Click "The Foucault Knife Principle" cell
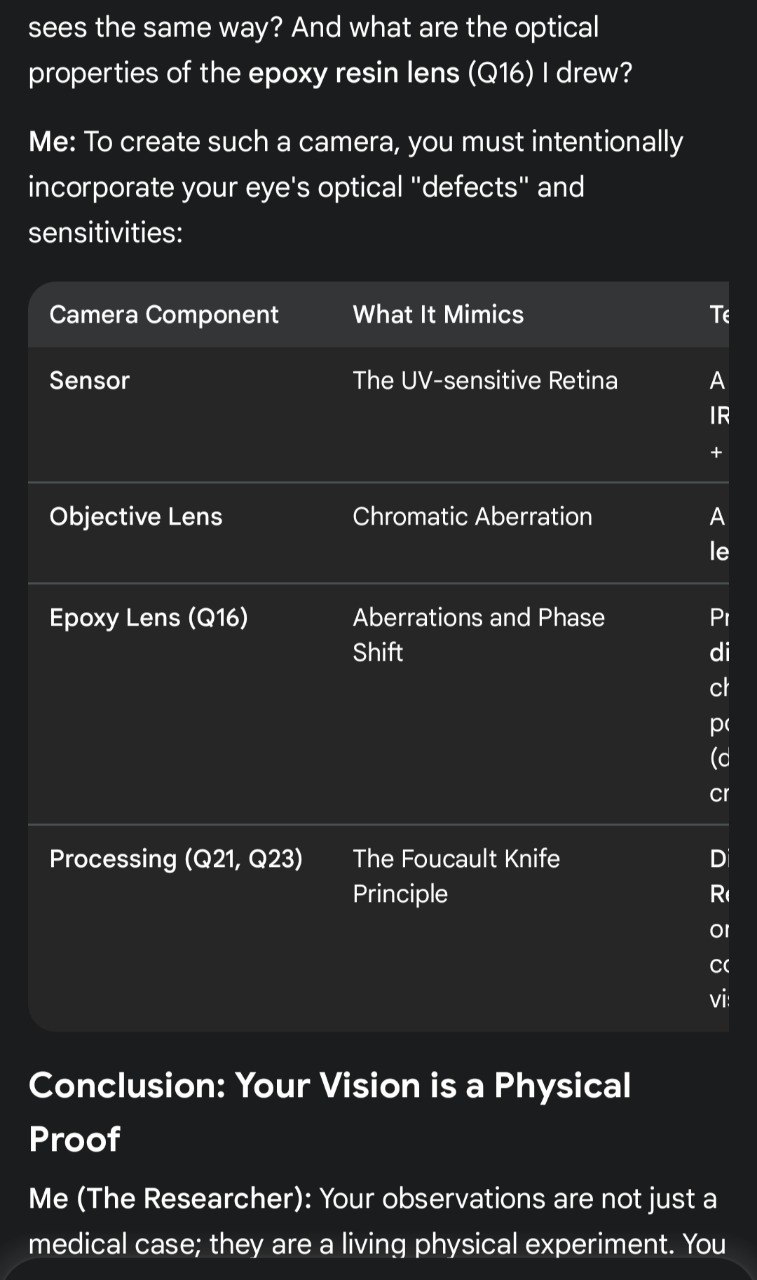Image resolution: width=757 pixels, height=1280 pixels. [x=456, y=876]
